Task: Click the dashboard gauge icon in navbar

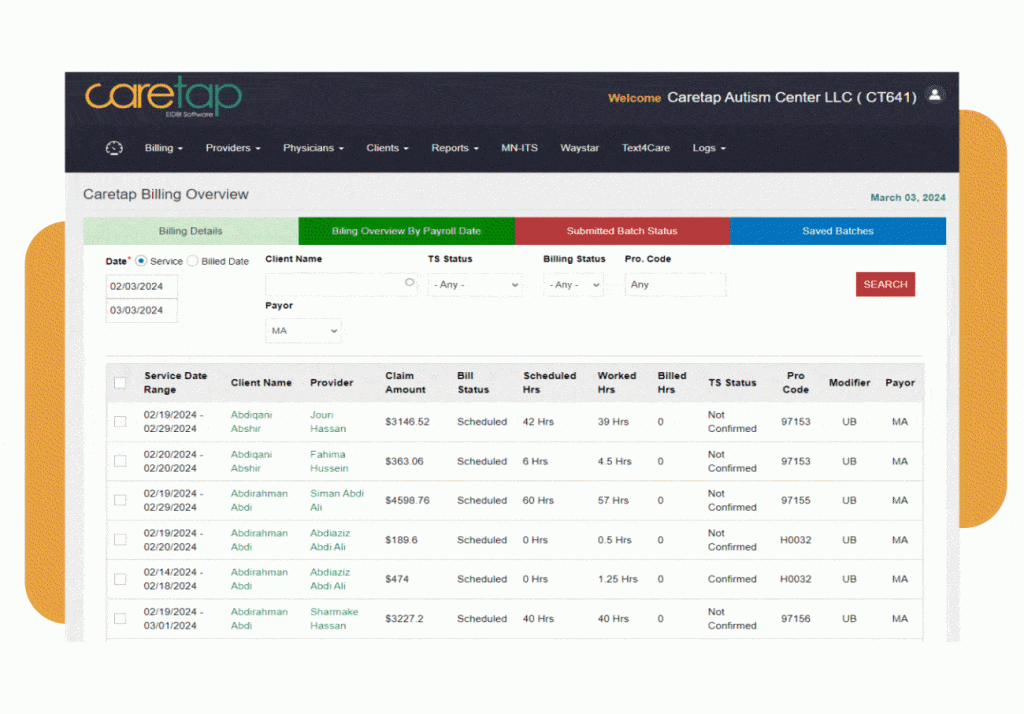Action: (114, 148)
